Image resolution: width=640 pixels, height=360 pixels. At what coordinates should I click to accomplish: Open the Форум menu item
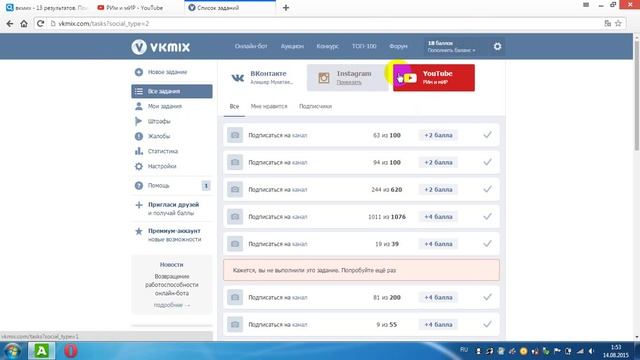point(398,47)
